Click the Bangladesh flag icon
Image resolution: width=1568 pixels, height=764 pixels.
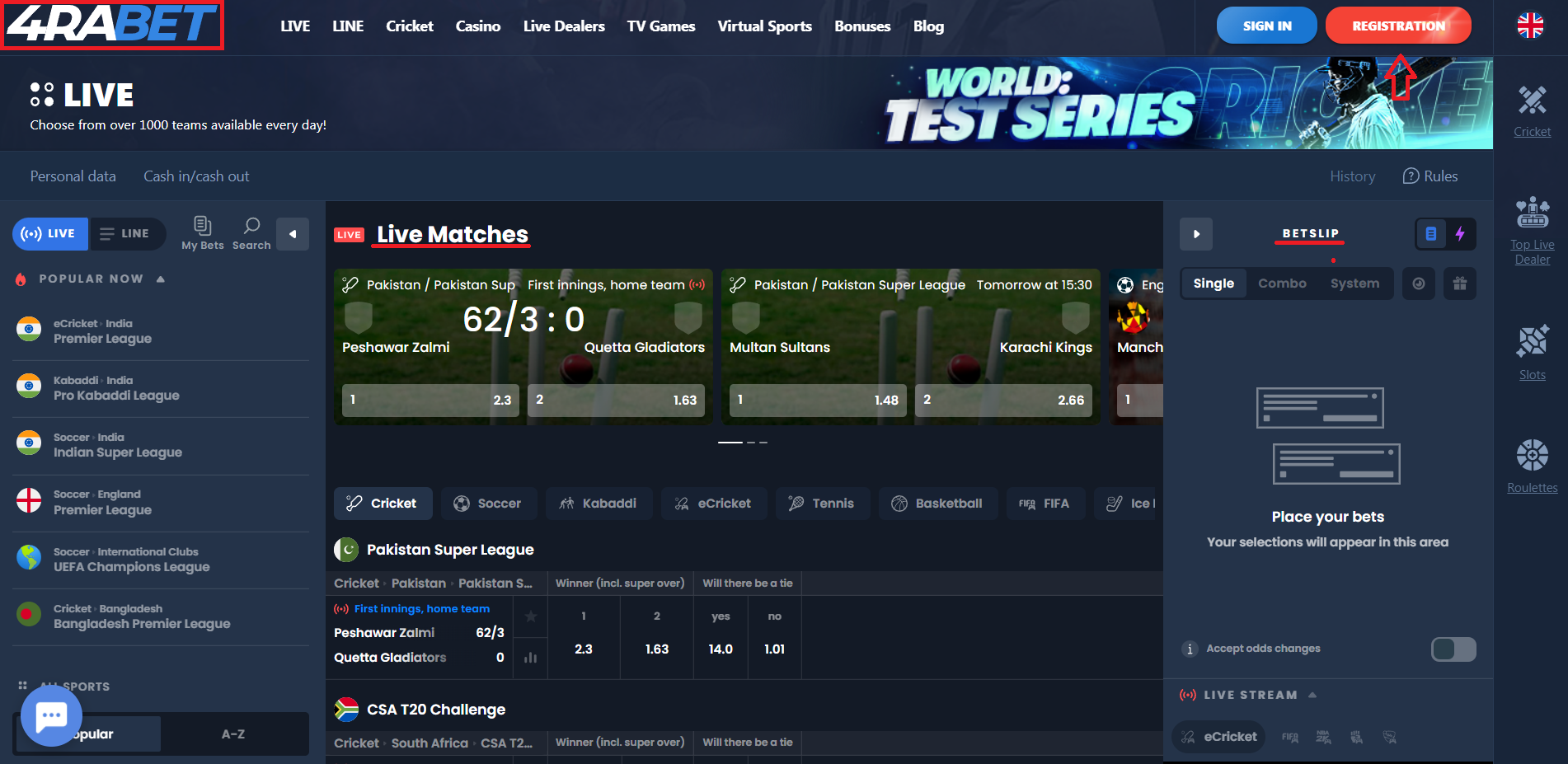coord(29,614)
